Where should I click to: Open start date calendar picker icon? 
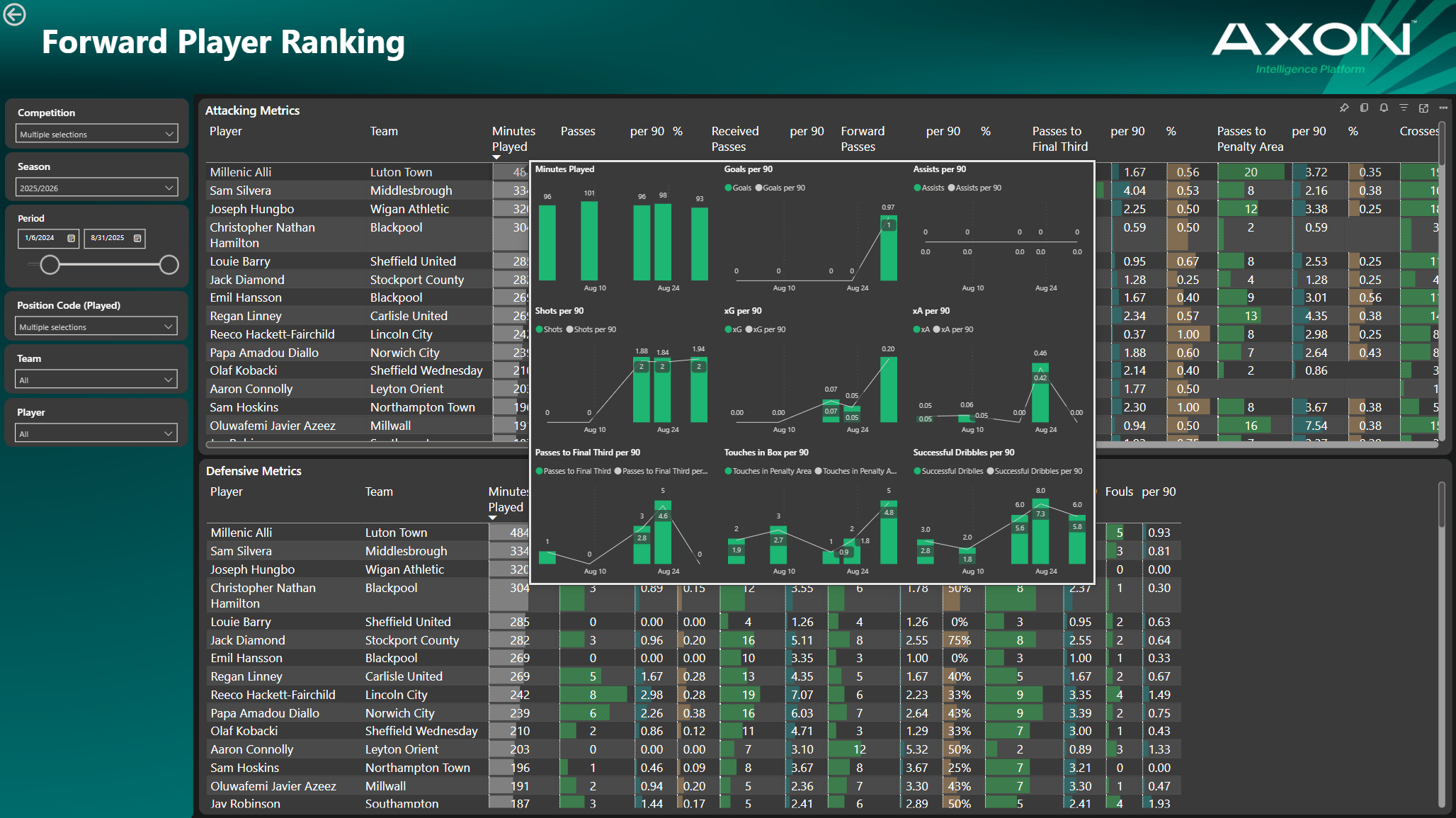[x=71, y=238]
